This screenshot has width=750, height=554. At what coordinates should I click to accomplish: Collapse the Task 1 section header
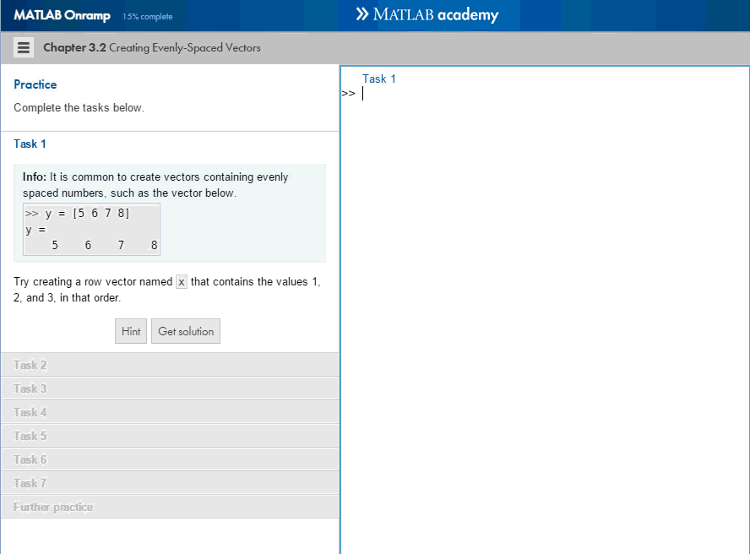pyautogui.click(x=30, y=144)
